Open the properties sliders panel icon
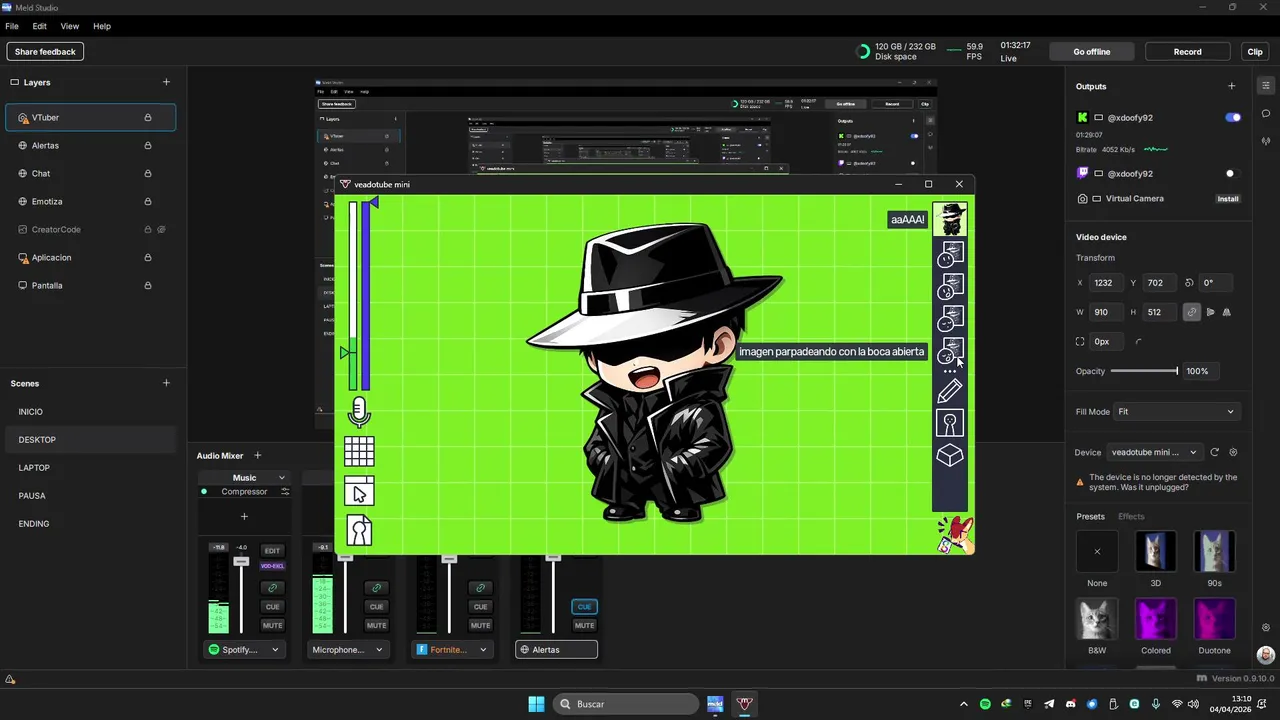 tap(1266, 85)
